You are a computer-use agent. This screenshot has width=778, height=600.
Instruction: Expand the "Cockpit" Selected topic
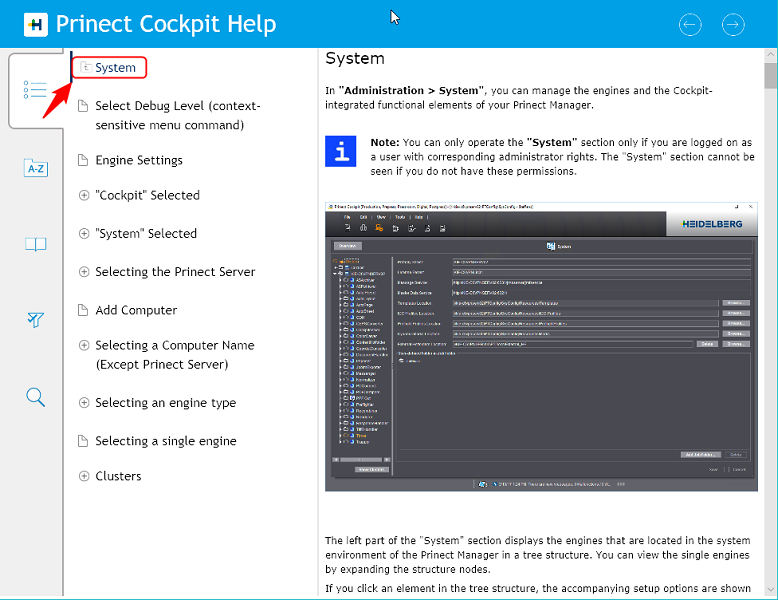point(84,196)
